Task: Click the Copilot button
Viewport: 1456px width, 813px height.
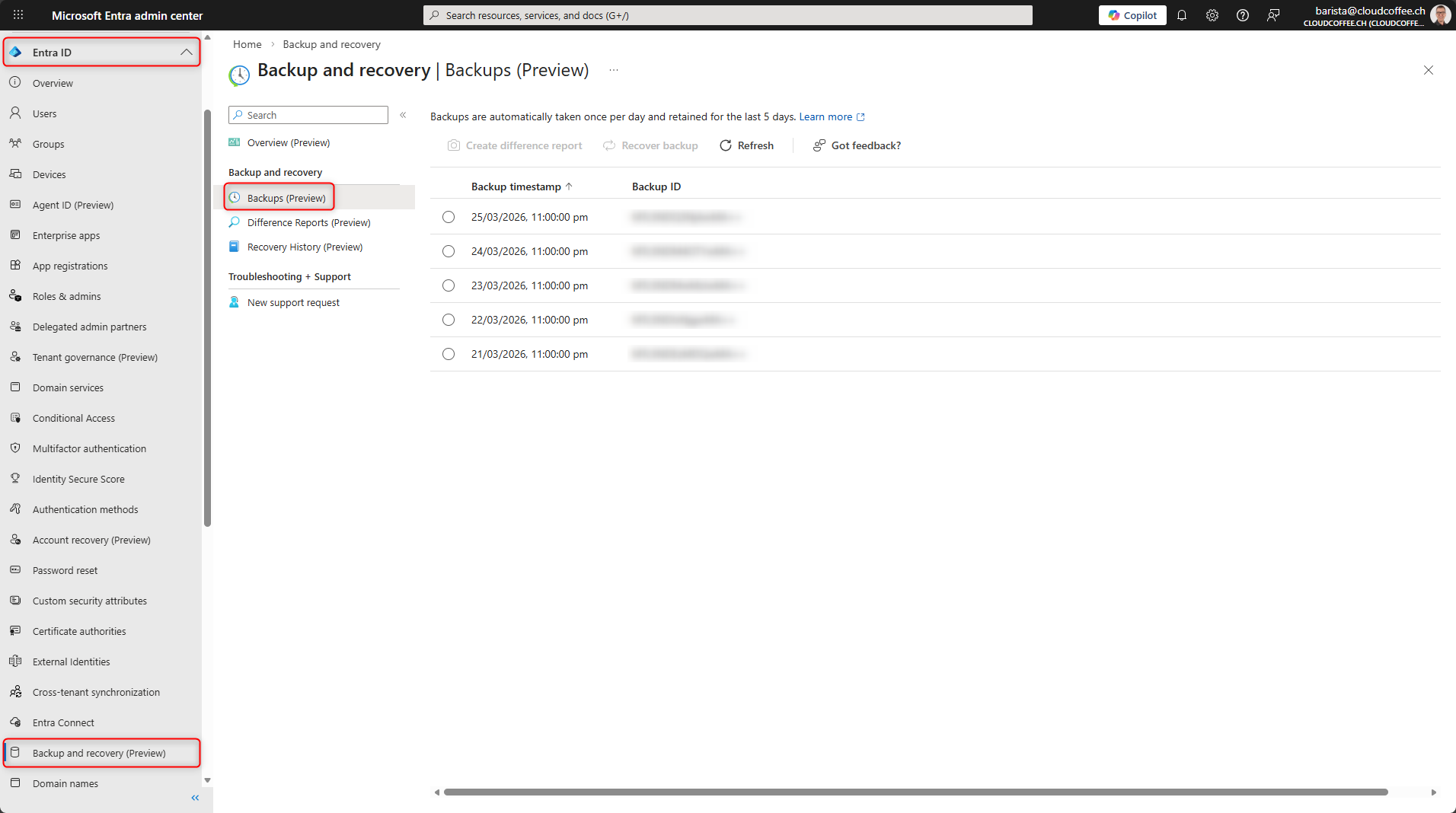Action: point(1132,15)
